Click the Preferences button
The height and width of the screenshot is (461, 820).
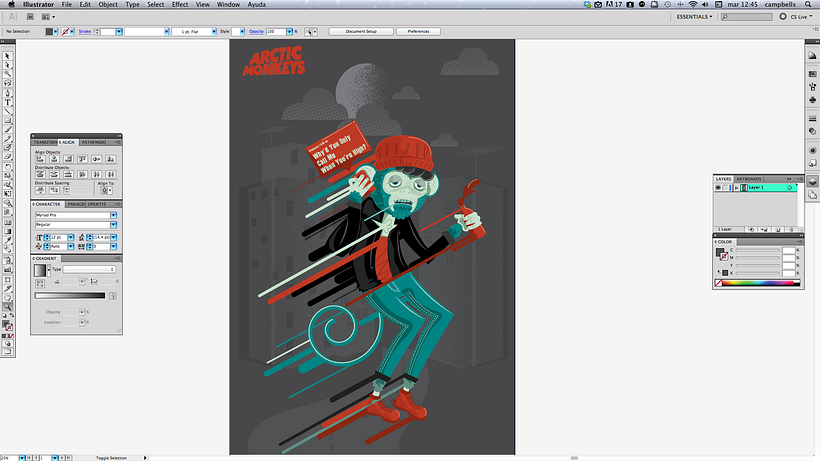click(418, 31)
